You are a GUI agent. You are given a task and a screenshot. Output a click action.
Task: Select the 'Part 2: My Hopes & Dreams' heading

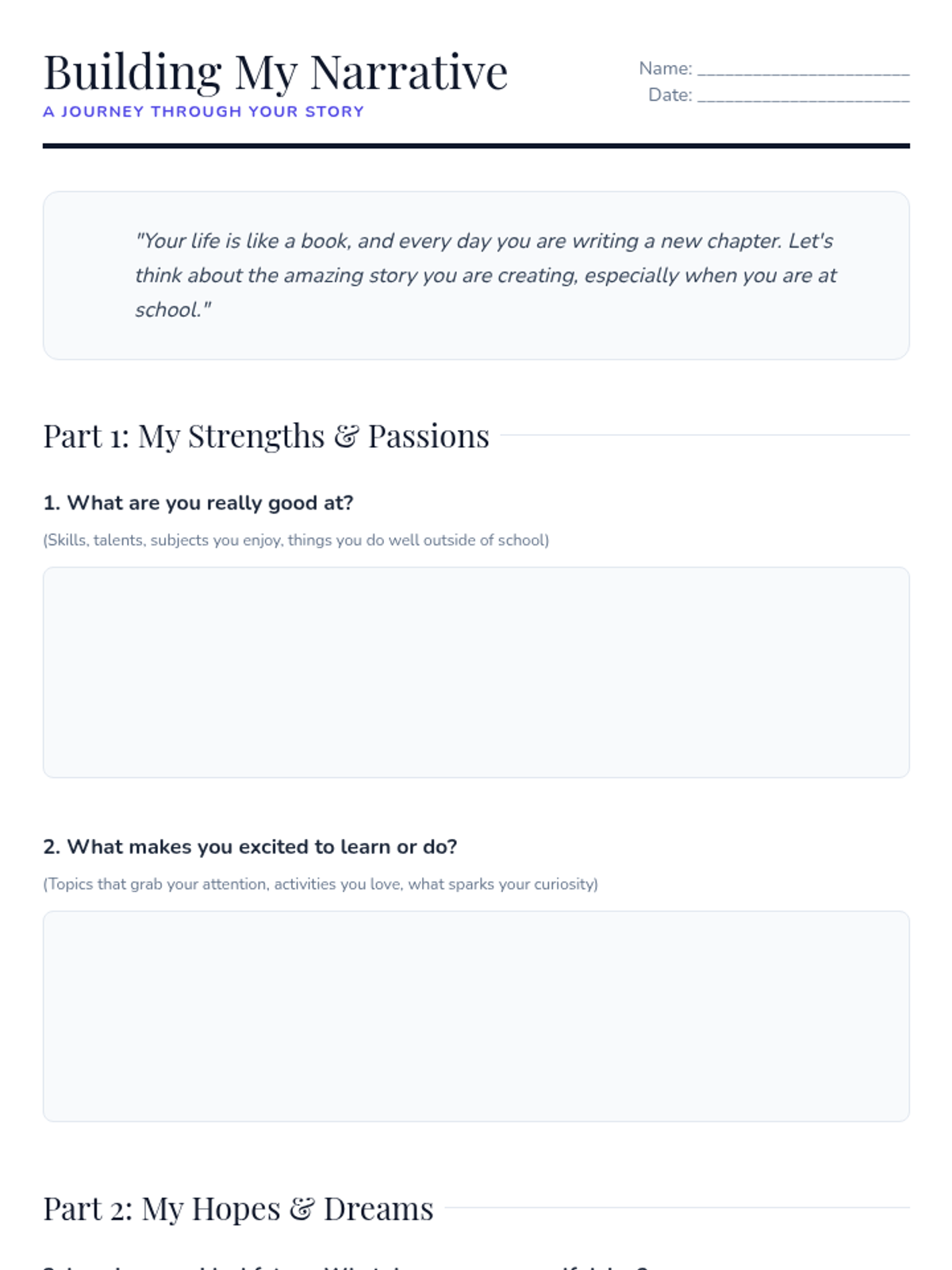coord(238,1209)
